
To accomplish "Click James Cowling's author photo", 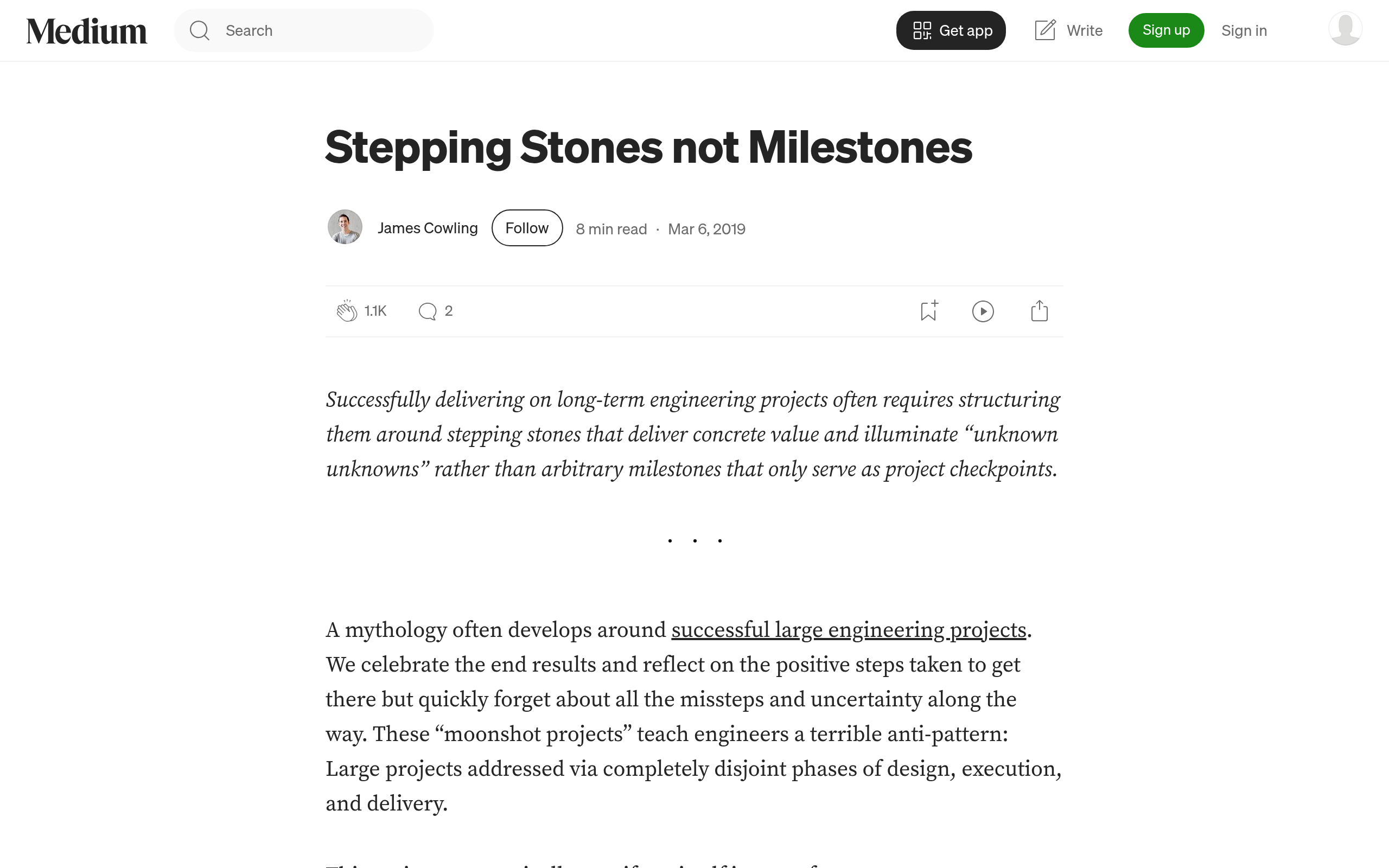I will [x=345, y=227].
